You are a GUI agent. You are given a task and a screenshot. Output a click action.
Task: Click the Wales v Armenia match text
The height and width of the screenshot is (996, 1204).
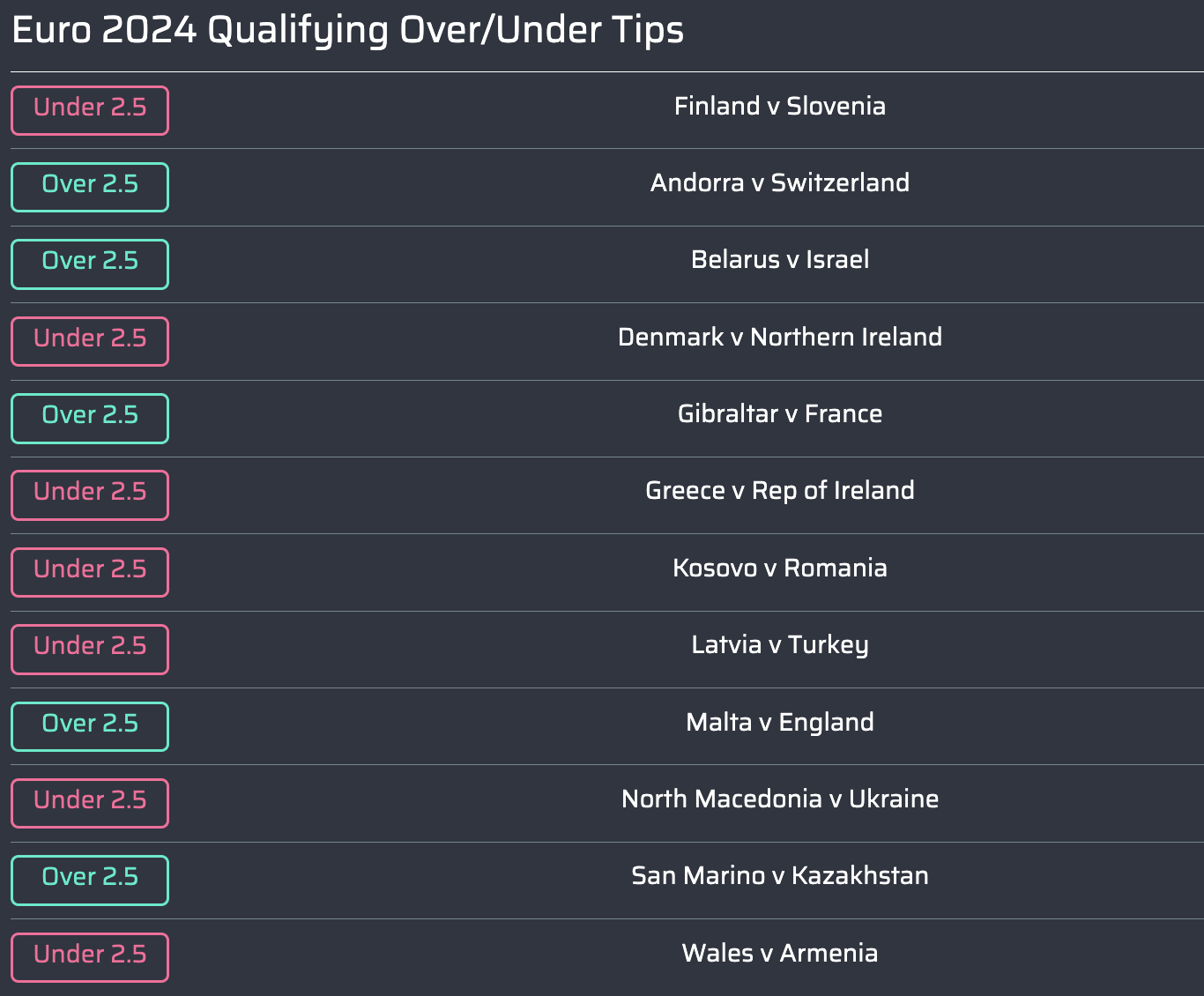(780, 953)
